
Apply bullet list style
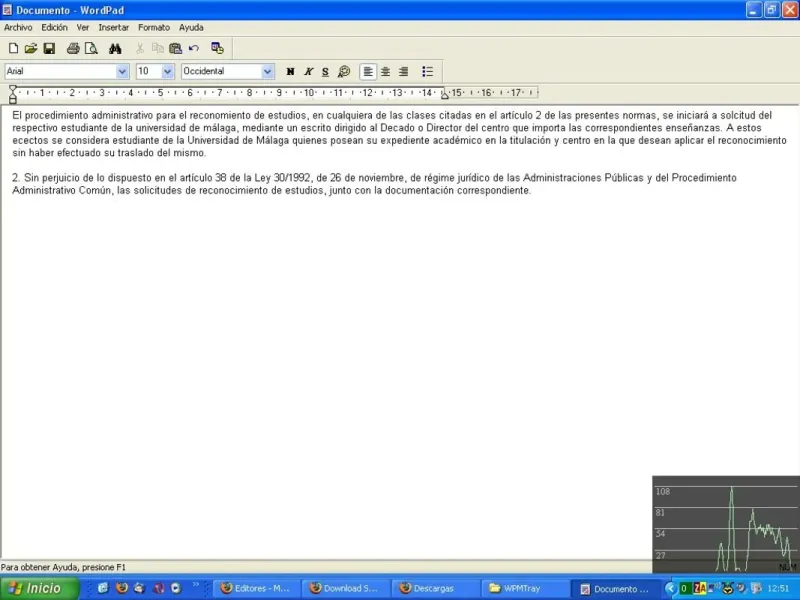428,72
